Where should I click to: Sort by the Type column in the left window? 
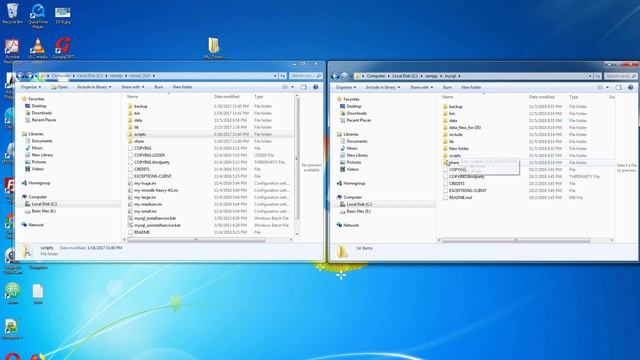point(259,97)
